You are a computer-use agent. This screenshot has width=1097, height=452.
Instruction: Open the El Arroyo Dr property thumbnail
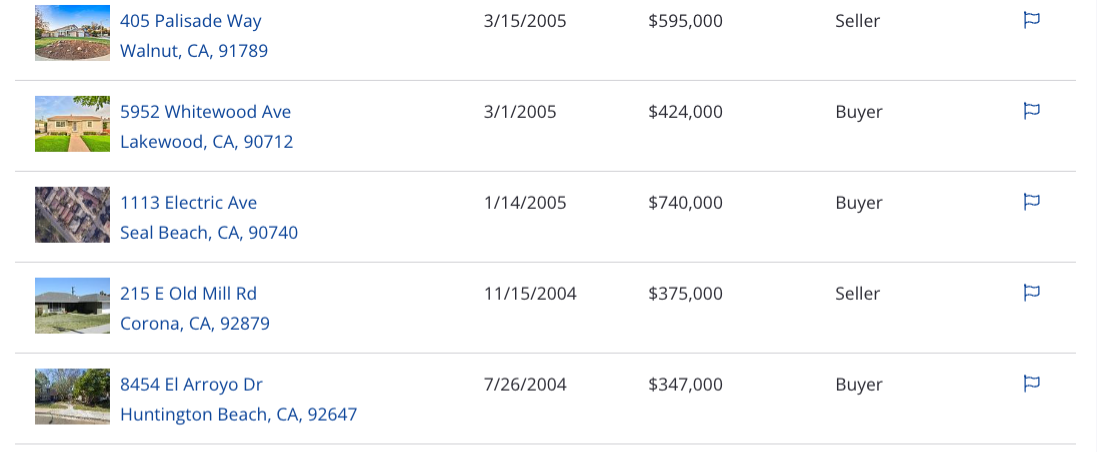73,397
